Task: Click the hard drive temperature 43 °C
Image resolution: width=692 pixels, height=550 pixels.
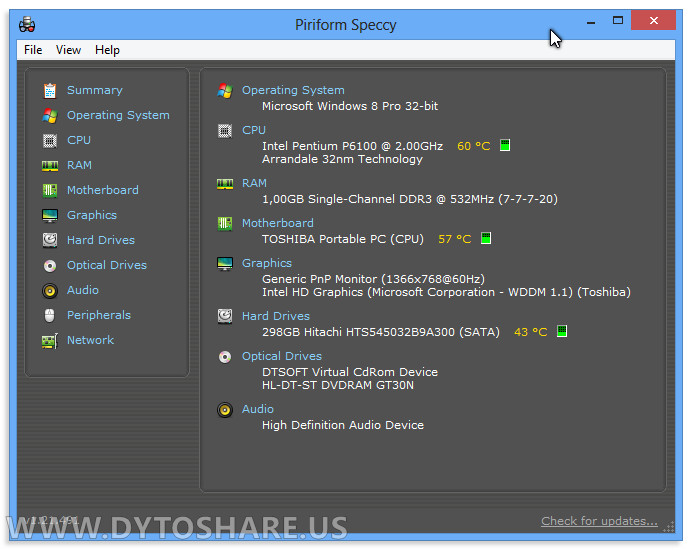Action: coord(530,332)
